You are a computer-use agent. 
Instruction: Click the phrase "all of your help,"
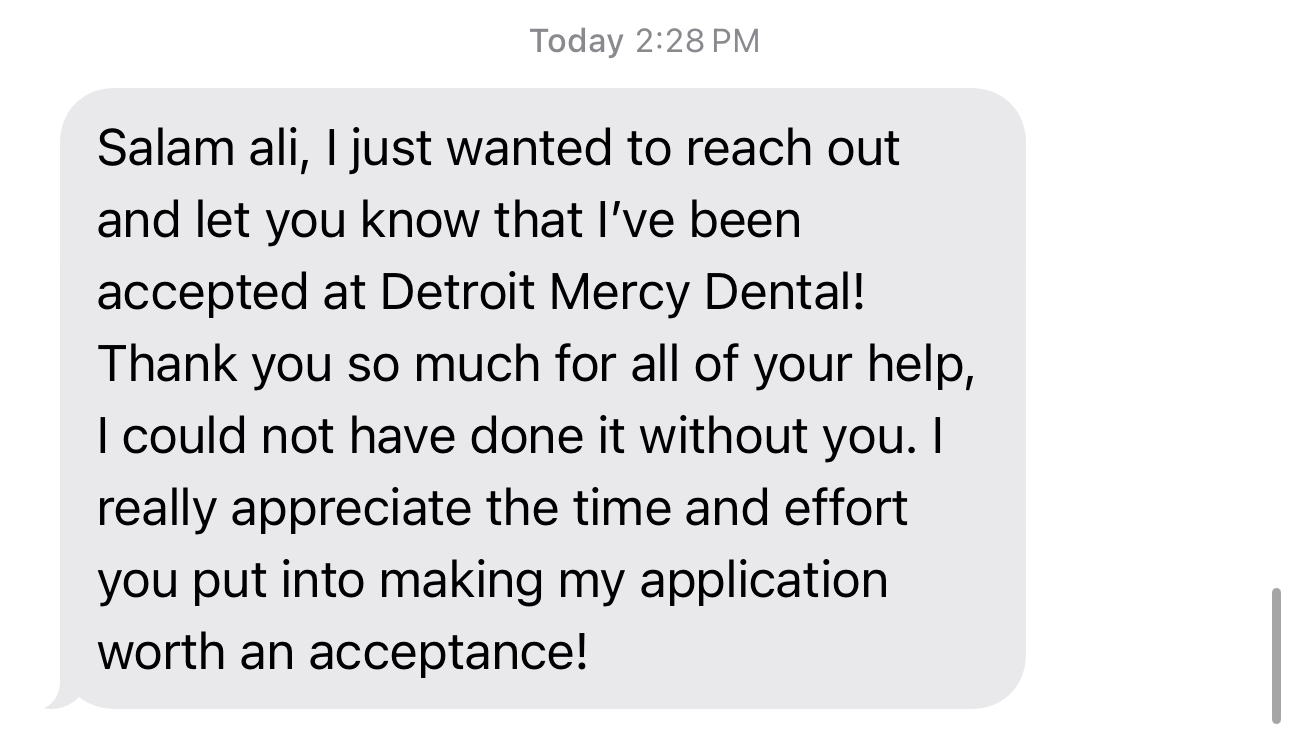[x=802, y=364]
